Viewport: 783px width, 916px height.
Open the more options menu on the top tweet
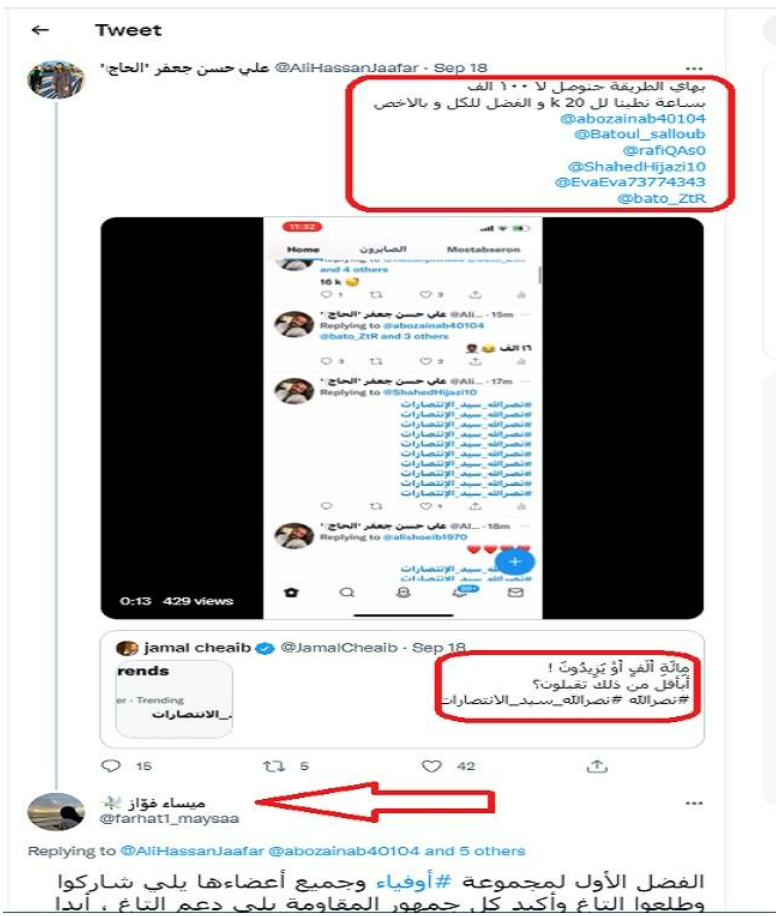click(x=694, y=68)
